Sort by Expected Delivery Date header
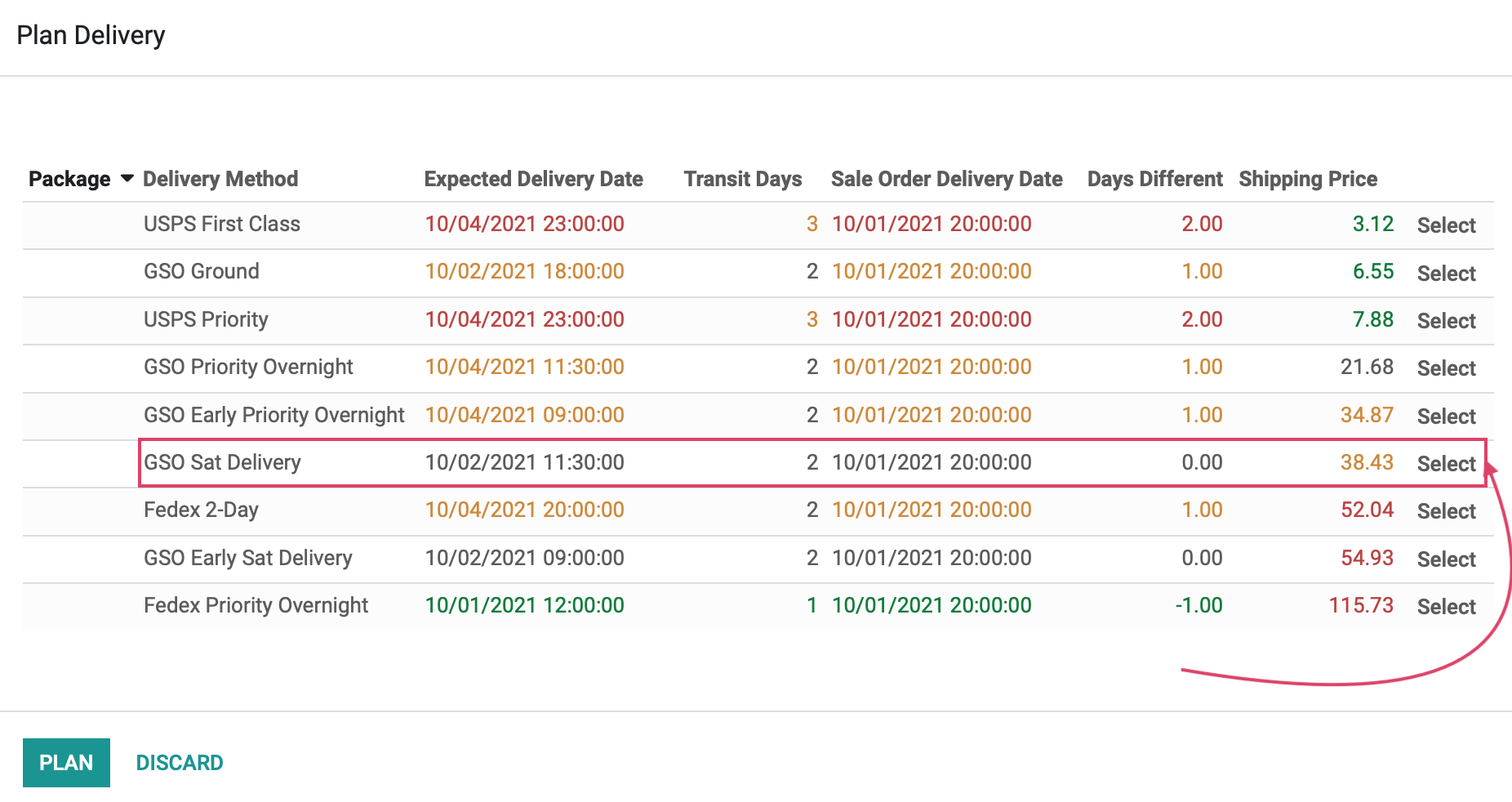 click(534, 179)
